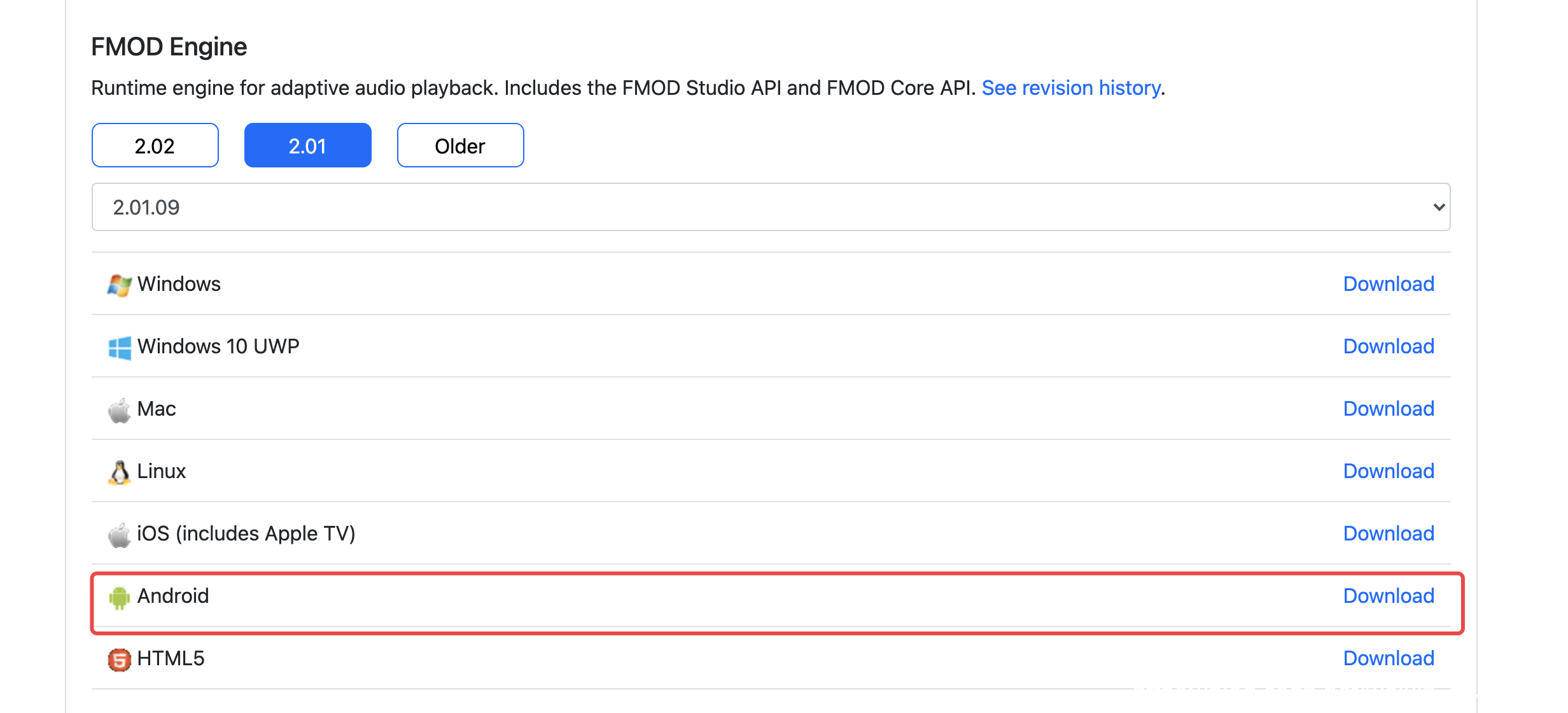Download the Windows 10 UWP build

pos(1388,346)
